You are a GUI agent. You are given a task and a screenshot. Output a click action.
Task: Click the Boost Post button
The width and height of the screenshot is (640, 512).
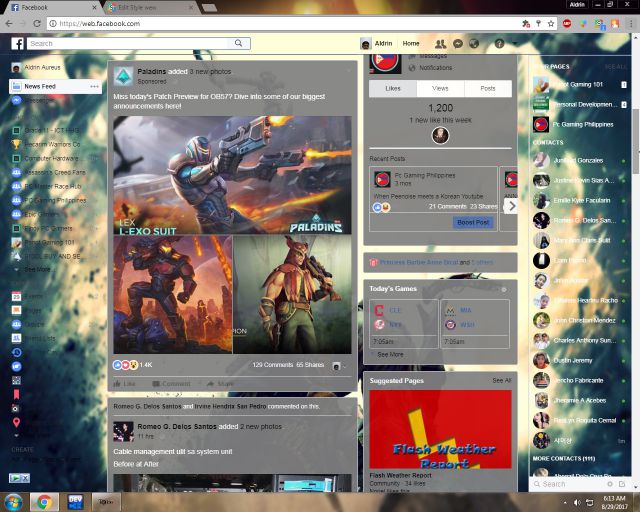(x=473, y=223)
